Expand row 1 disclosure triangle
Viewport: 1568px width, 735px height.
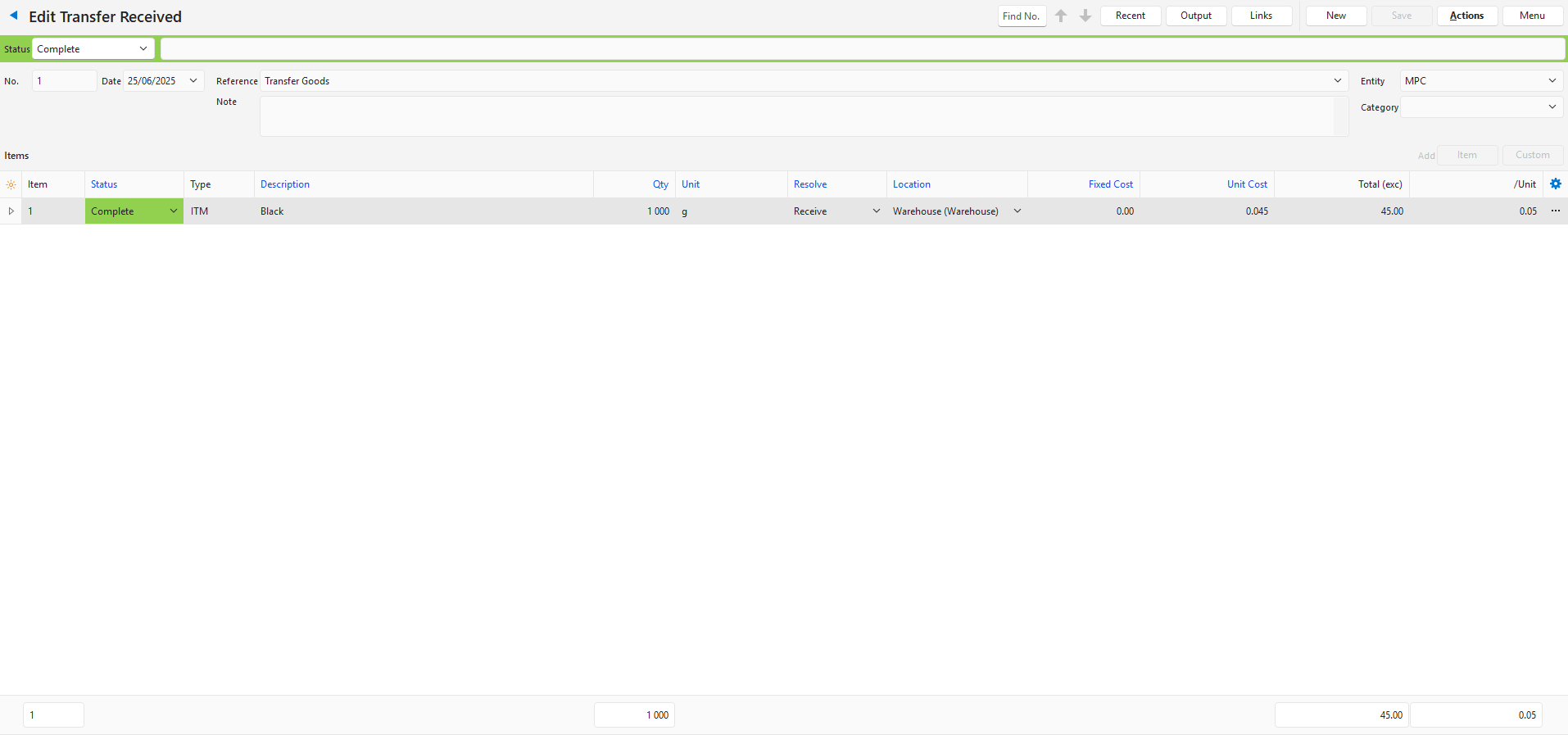pyautogui.click(x=11, y=211)
